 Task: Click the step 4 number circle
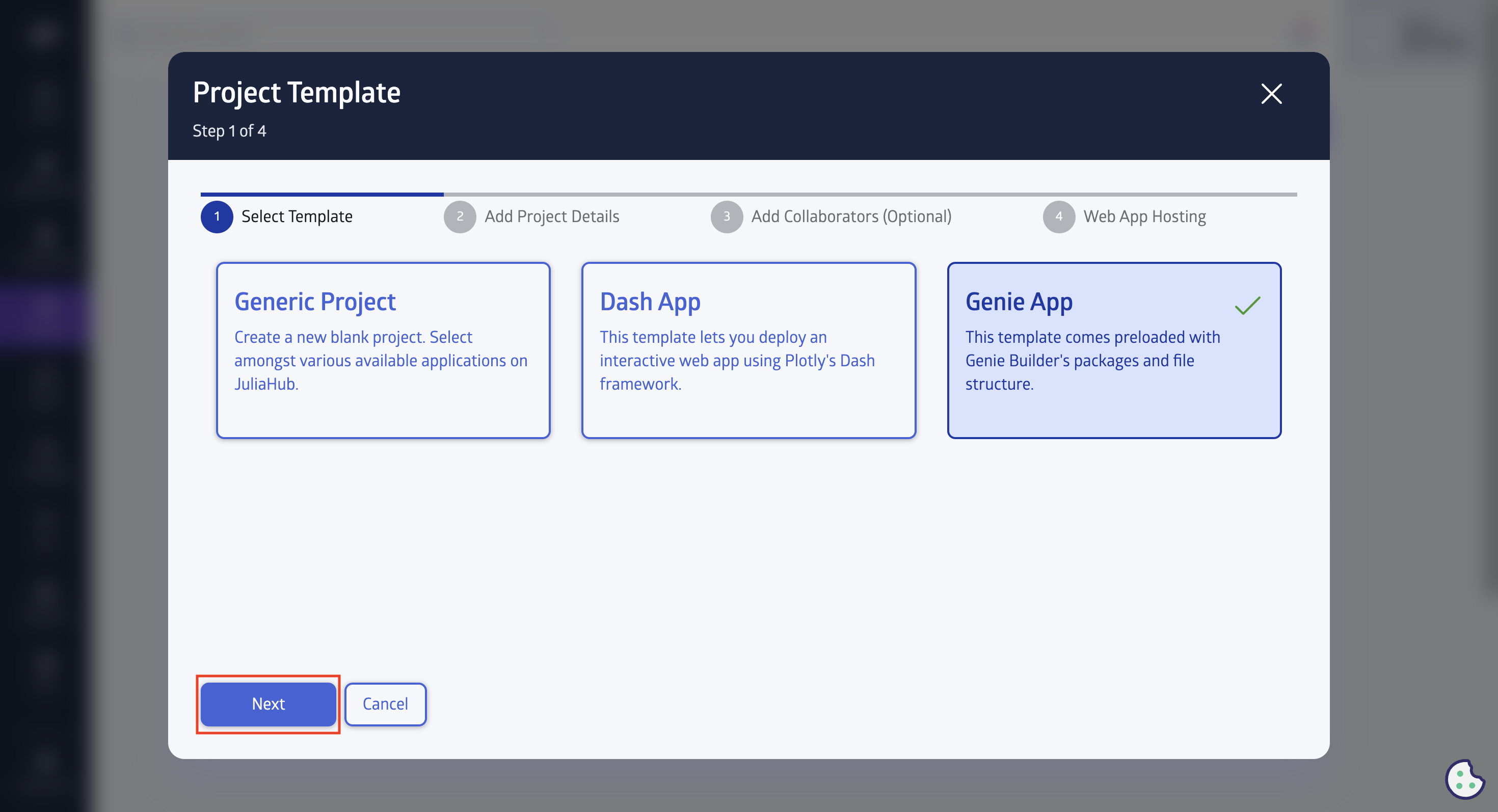tap(1059, 217)
